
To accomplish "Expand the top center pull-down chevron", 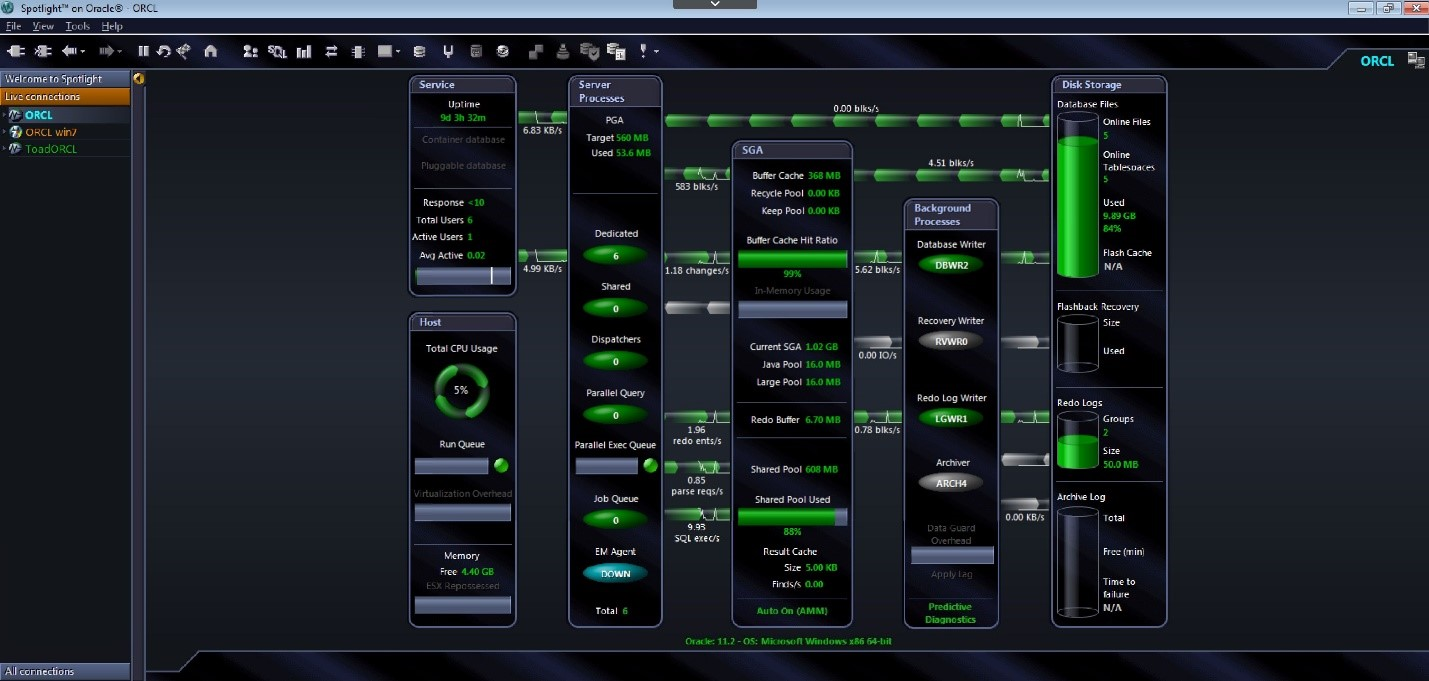I will [x=715, y=4].
